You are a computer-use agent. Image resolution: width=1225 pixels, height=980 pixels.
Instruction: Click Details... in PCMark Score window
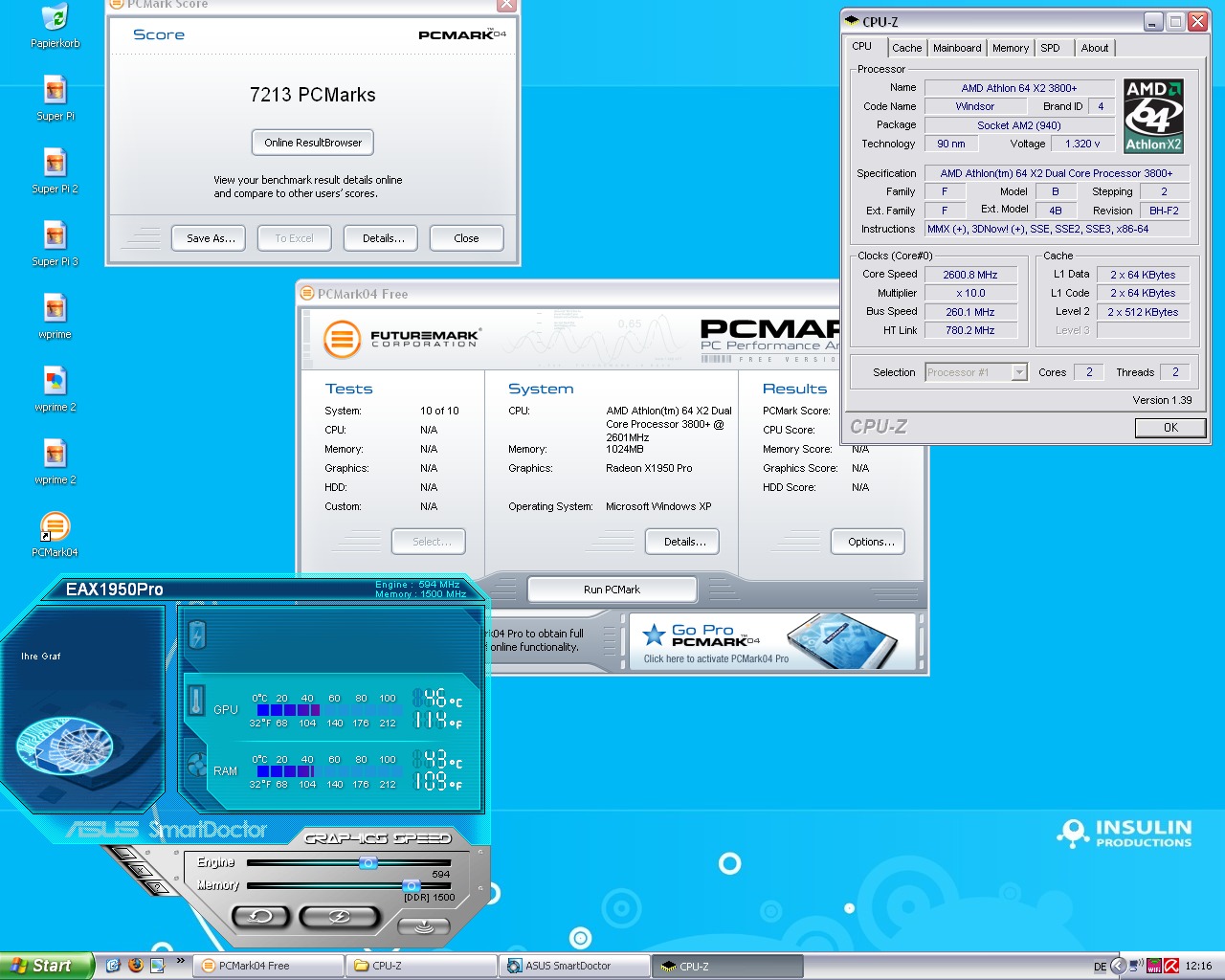(383, 238)
